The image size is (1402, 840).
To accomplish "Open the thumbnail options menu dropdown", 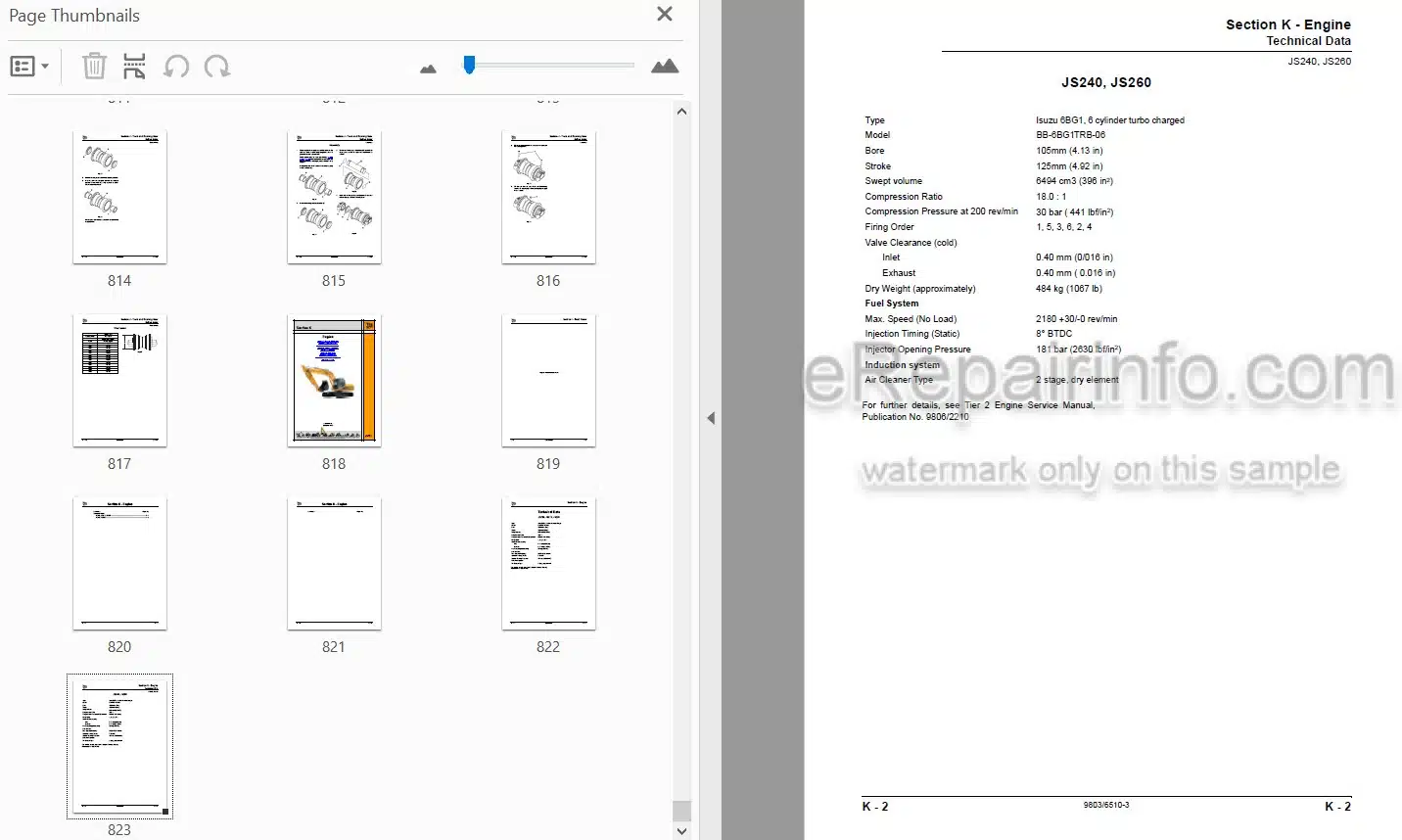I will tap(29, 67).
